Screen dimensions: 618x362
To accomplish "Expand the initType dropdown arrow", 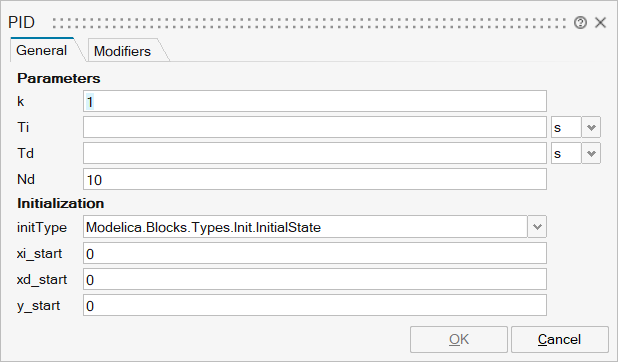I will coord(537,227).
